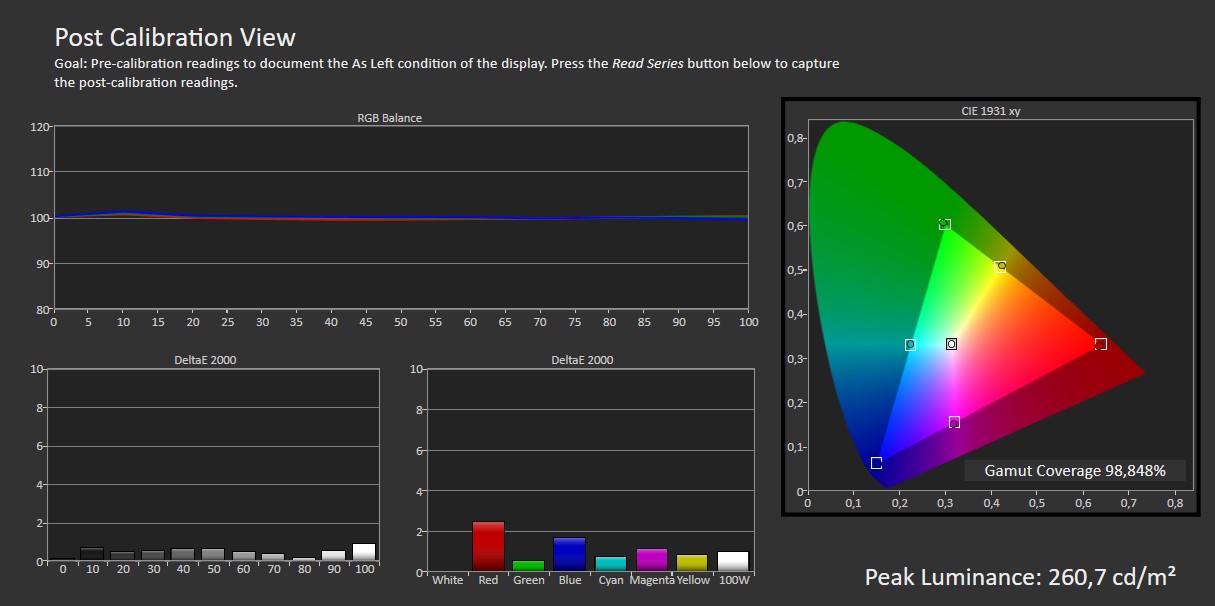The width and height of the screenshot is (1215, 606).
Task: Click the 50 tick label under RGB Balance chart
Action: tap(400, 322)
